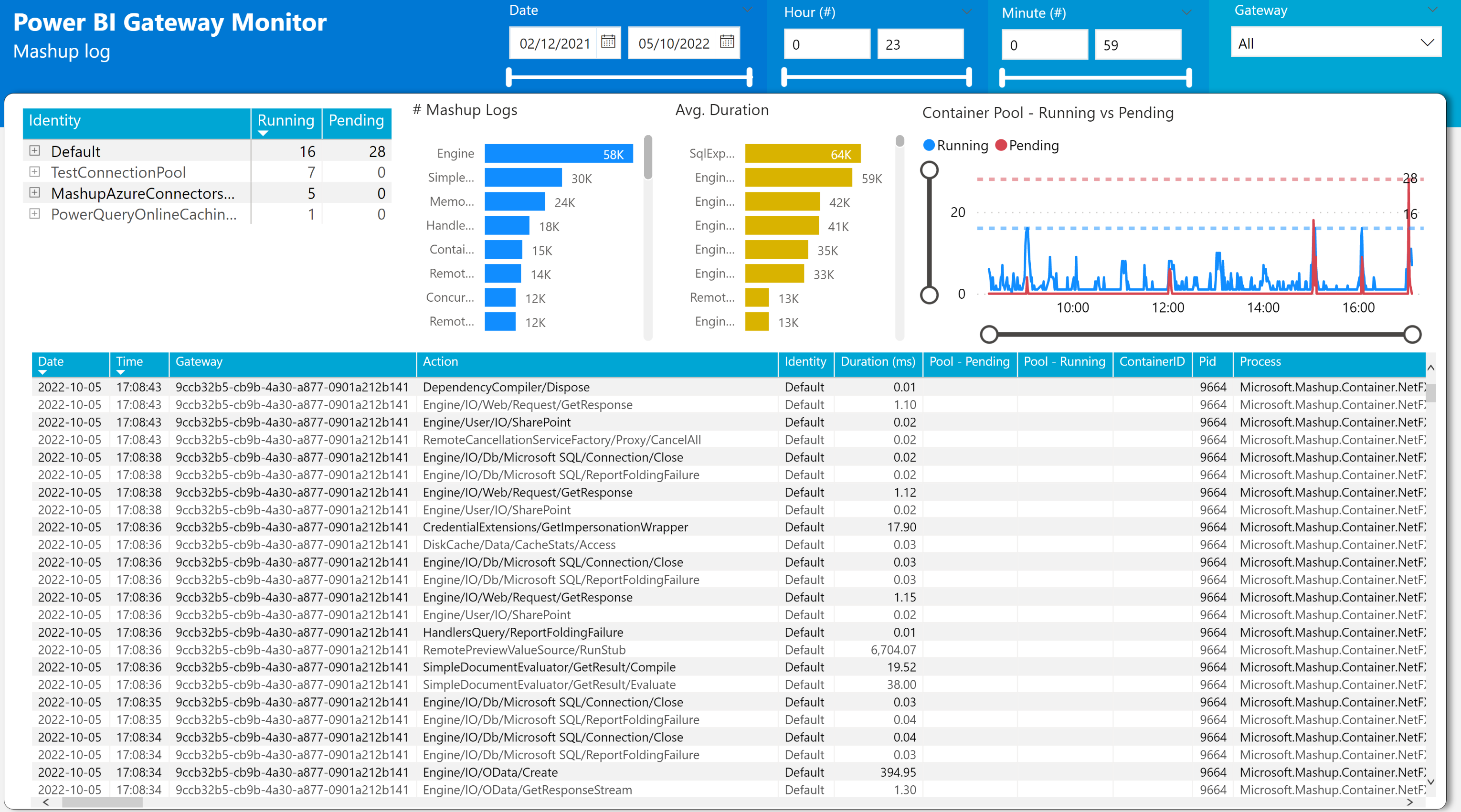Expand the TestConnectionPool identity row
Image resolution: width=1461 pixels, height=812 pixels.
pos(34,172)
